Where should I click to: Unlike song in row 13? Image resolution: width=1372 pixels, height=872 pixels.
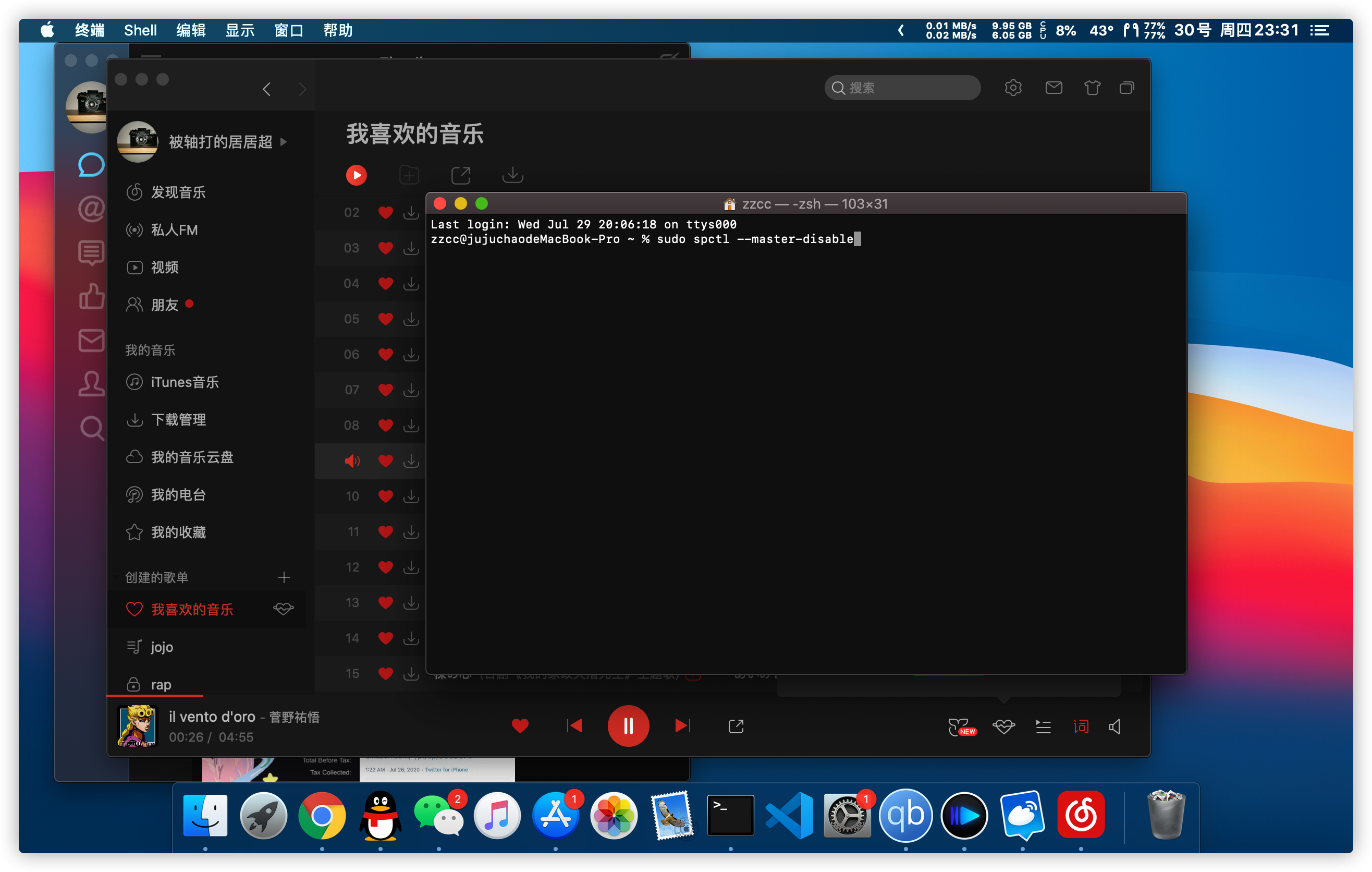coord(385,603)
